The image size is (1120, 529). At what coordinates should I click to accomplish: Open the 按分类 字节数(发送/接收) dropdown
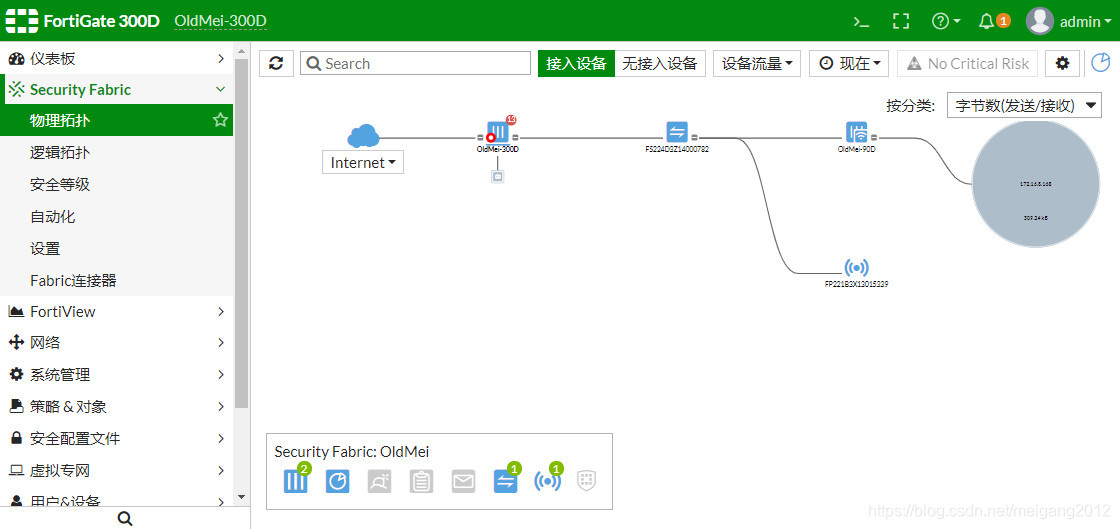point(1024,106)
